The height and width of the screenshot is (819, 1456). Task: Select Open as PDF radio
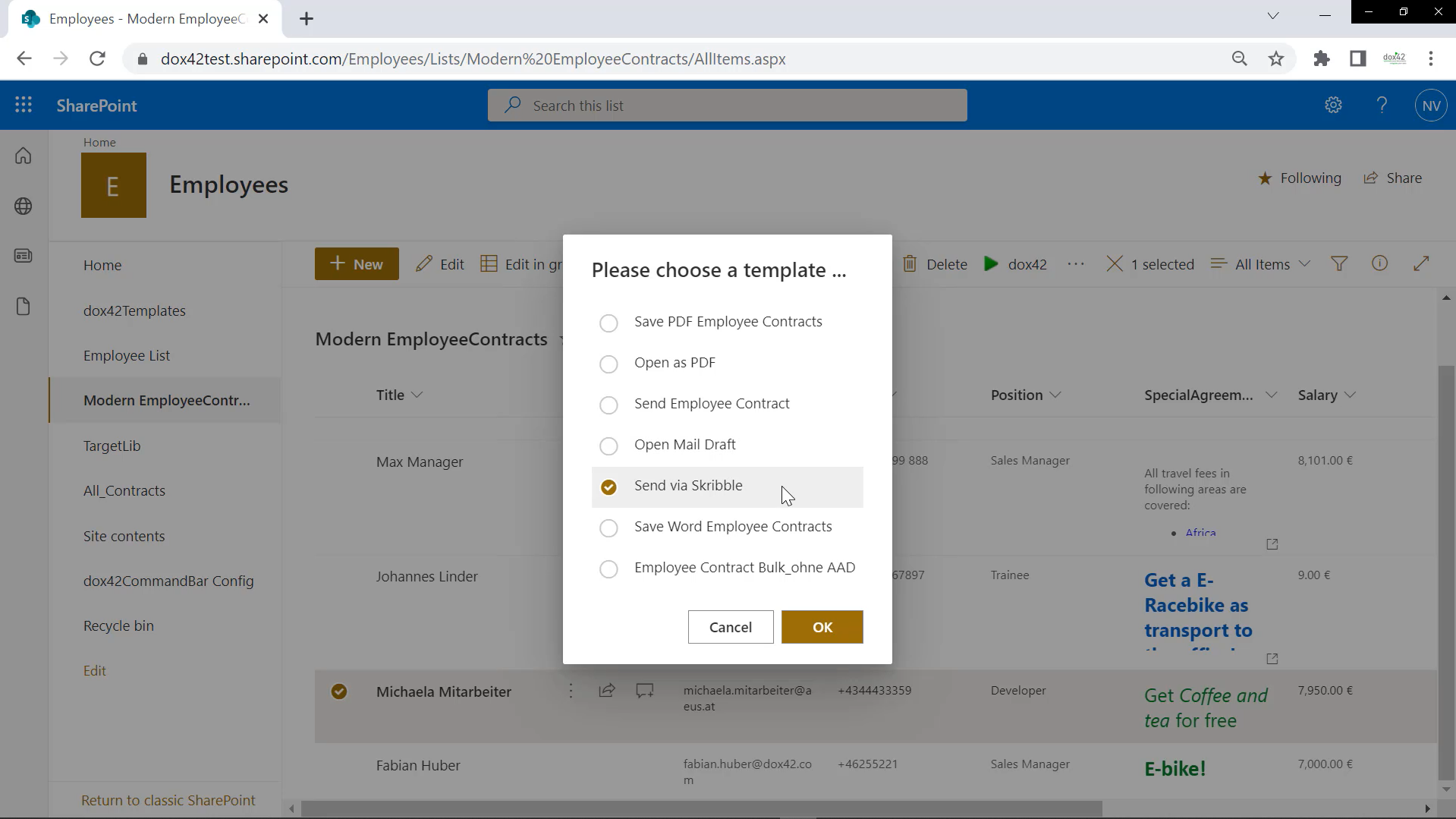609,364
